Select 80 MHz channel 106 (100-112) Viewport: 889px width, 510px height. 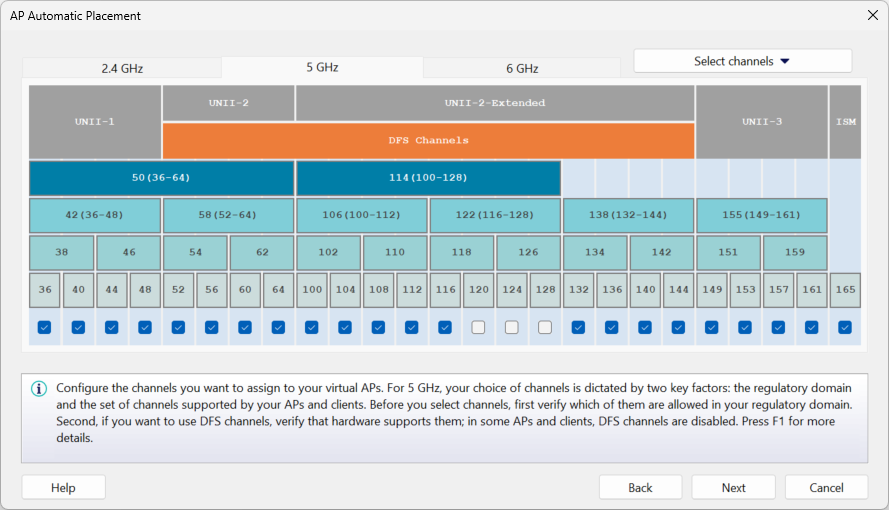(x=362, y=215)
